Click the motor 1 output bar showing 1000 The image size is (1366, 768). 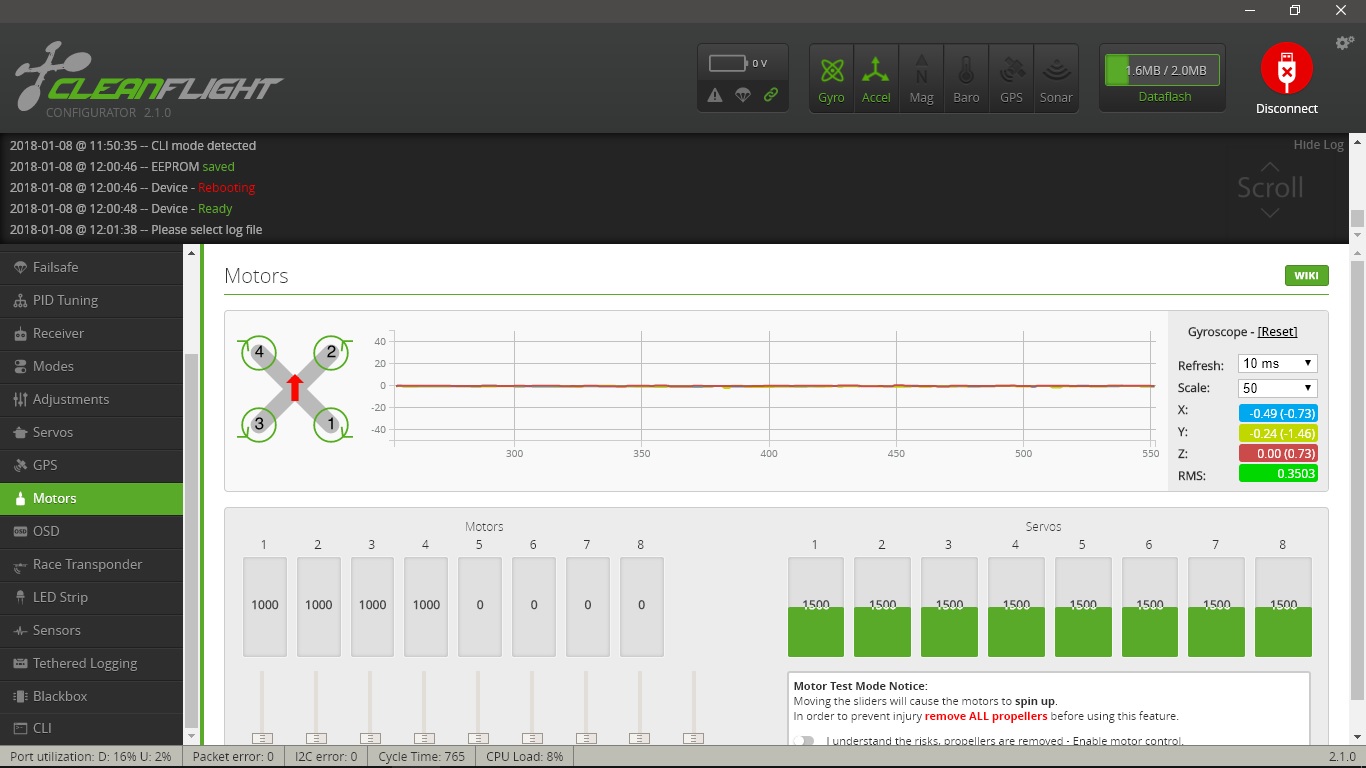pos(265,606)
